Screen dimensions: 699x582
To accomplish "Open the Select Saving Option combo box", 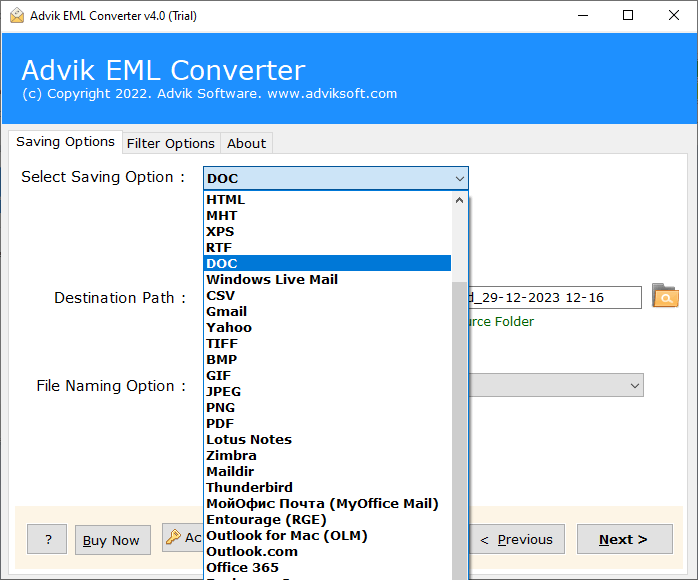I will (x=336, y=178).
